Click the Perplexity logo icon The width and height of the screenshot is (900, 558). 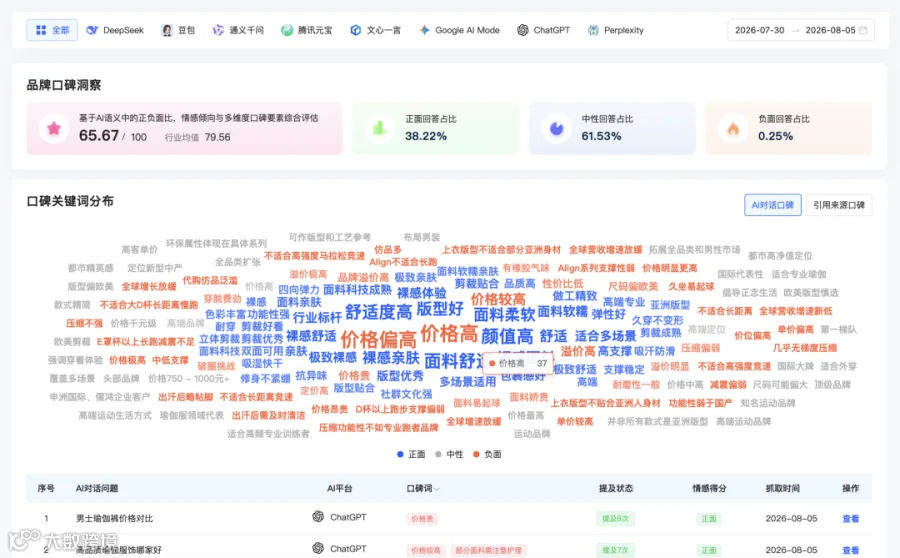(x=593, y=30)
